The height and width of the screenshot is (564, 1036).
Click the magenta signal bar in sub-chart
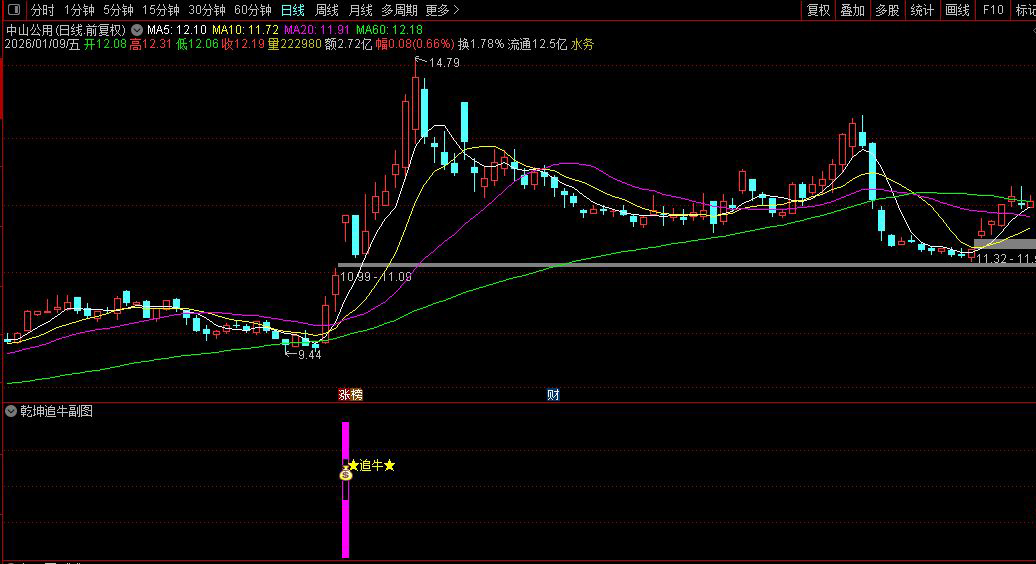[x=345, y=489]
